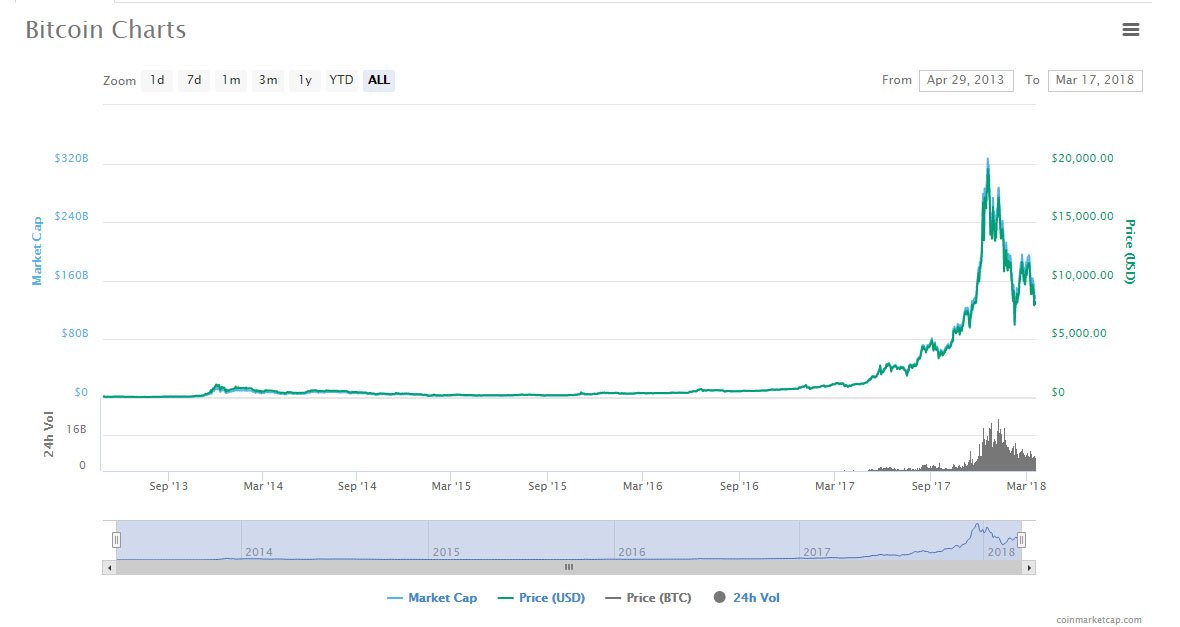Edit the To date field
Viewport: 1180px width, 627px height.
point(1095,80)
